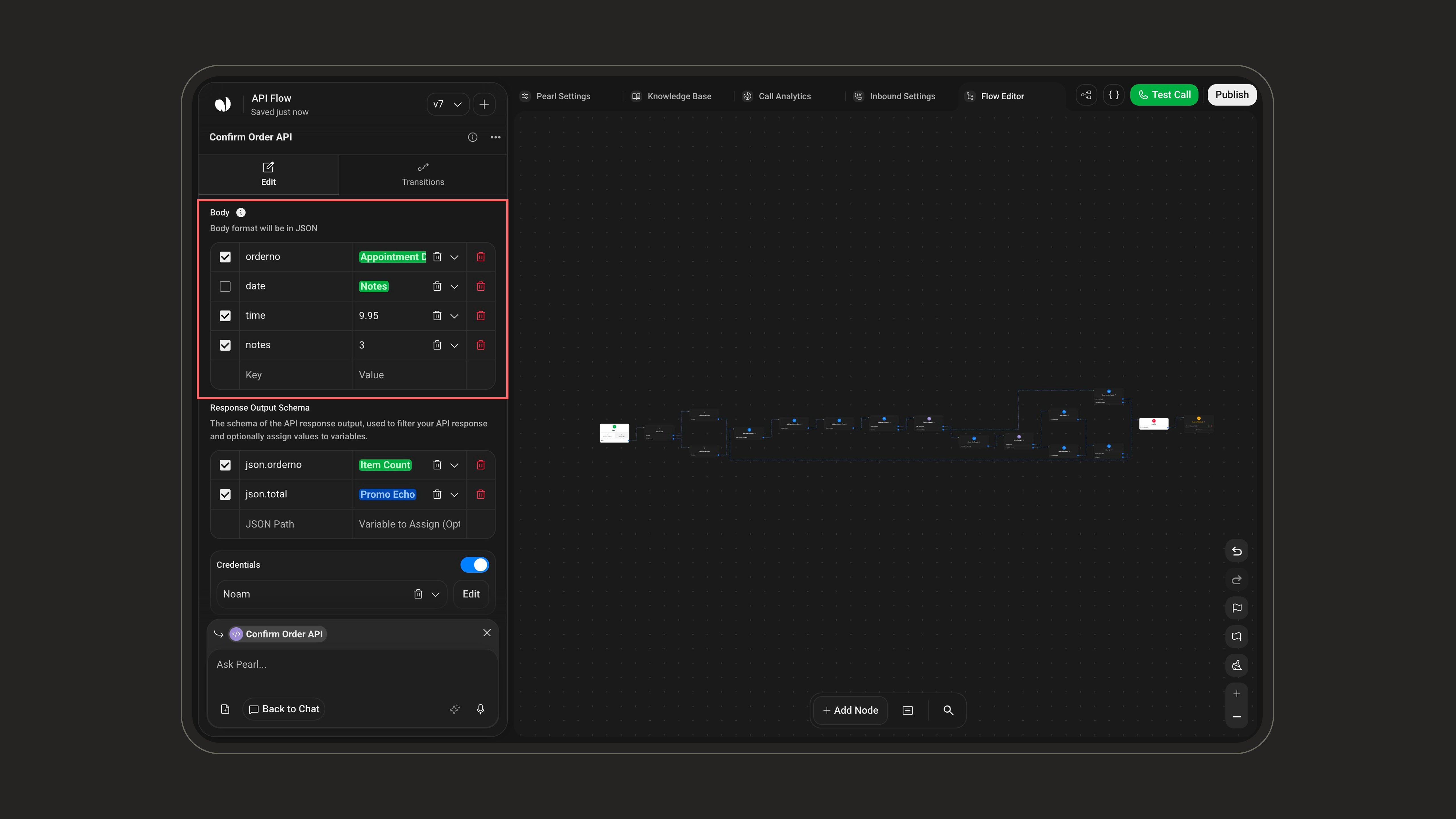Attach a file with the document-plus icon
The image size is (1456, 819).
coord(225,709)
